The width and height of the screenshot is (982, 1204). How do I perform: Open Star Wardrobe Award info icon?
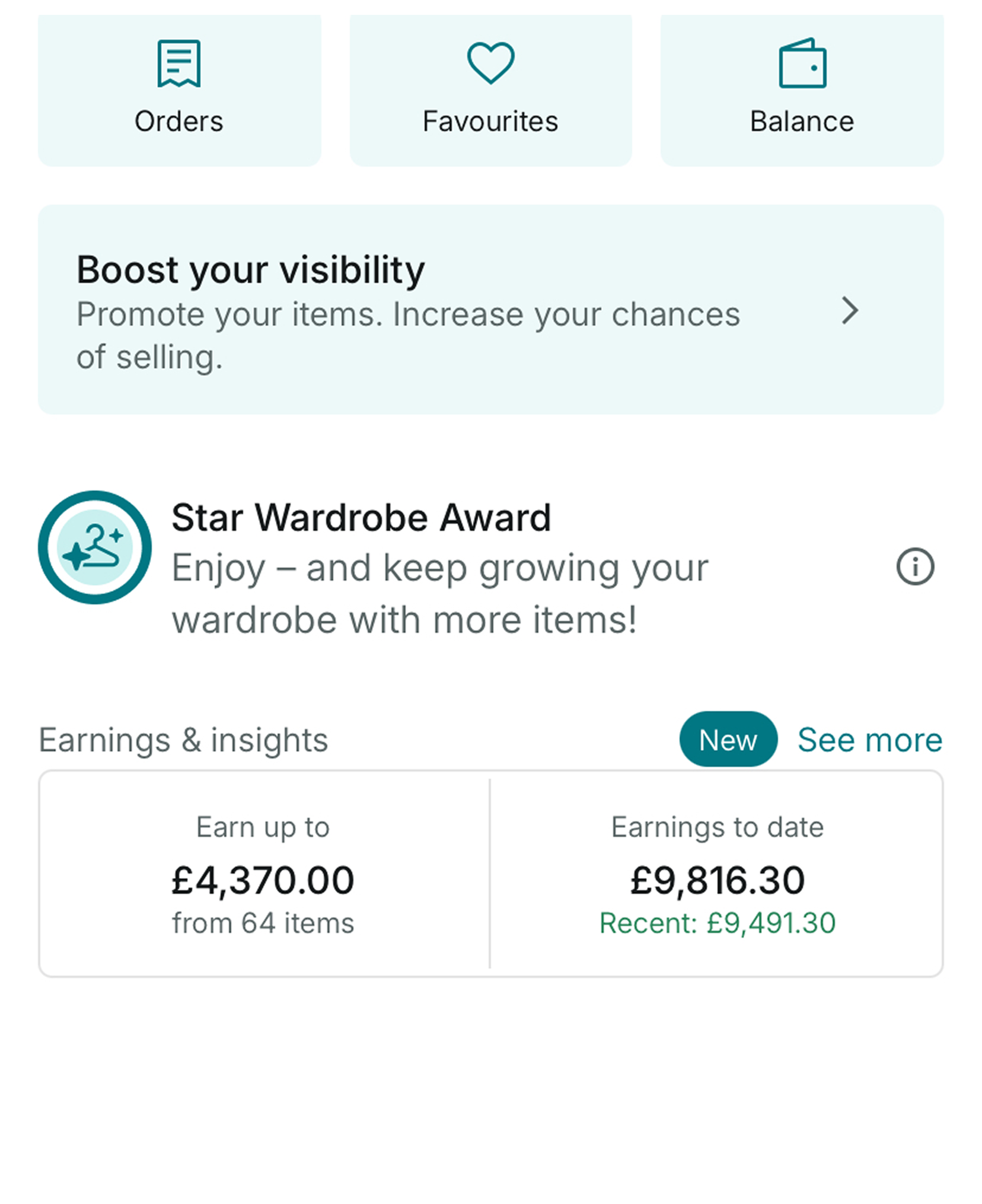click(x=915, y=566)
